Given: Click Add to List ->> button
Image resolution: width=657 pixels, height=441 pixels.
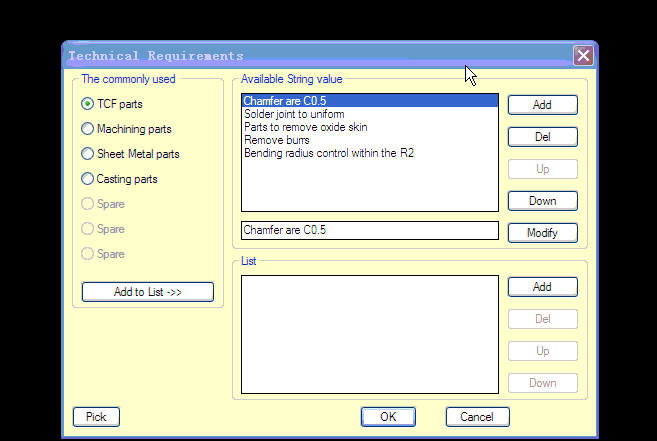Looking at the screenshot, I should click(x=148, y=292).
